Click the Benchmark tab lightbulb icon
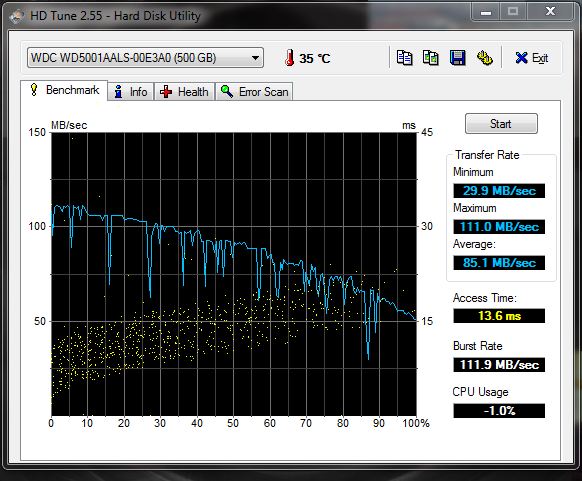The image size is (582, 481). tap(34, 90)
